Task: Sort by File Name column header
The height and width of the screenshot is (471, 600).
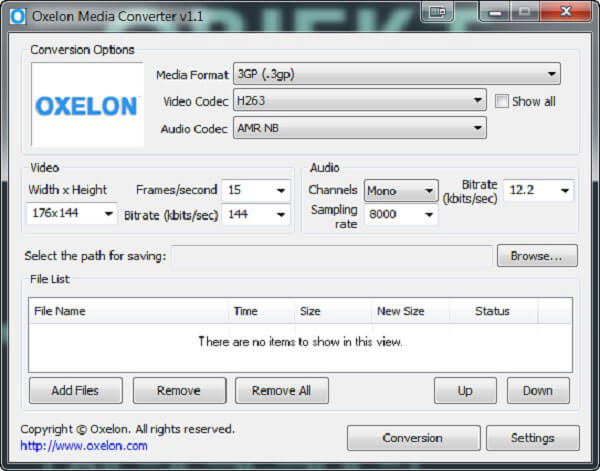Action: [x=129, y=311]
